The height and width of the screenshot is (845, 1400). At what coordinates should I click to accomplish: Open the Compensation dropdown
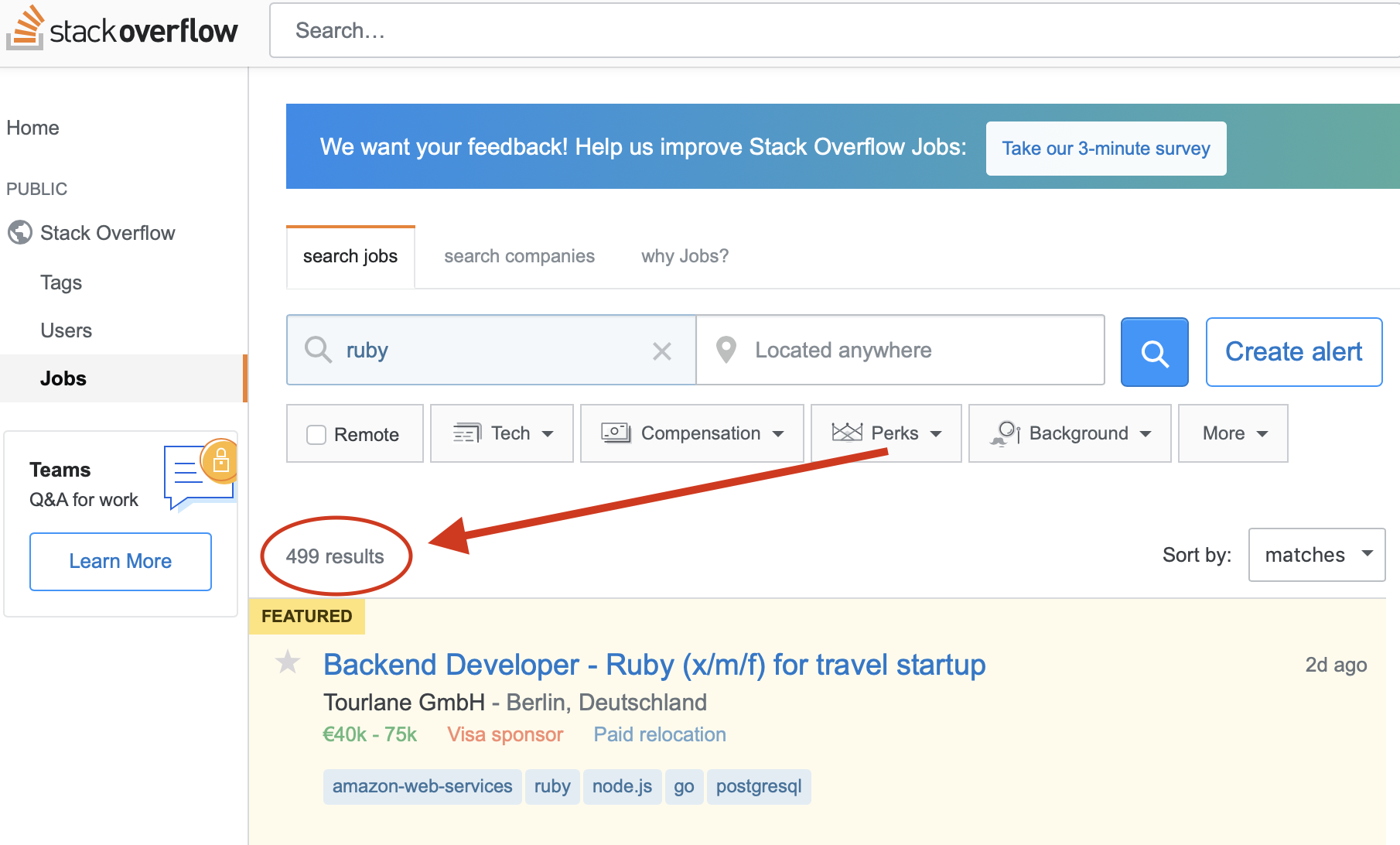691,433
